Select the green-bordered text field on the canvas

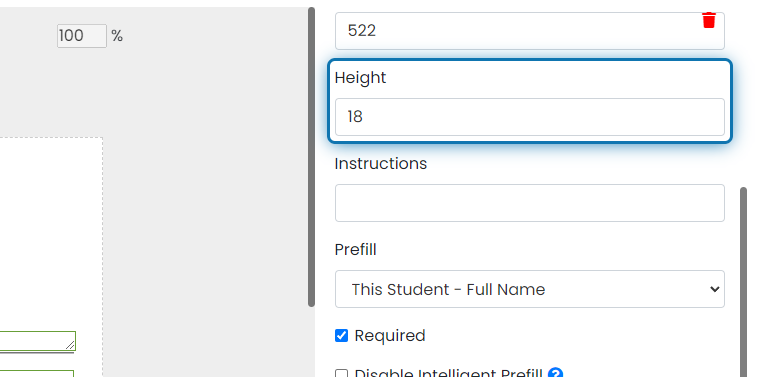point(38,341)
